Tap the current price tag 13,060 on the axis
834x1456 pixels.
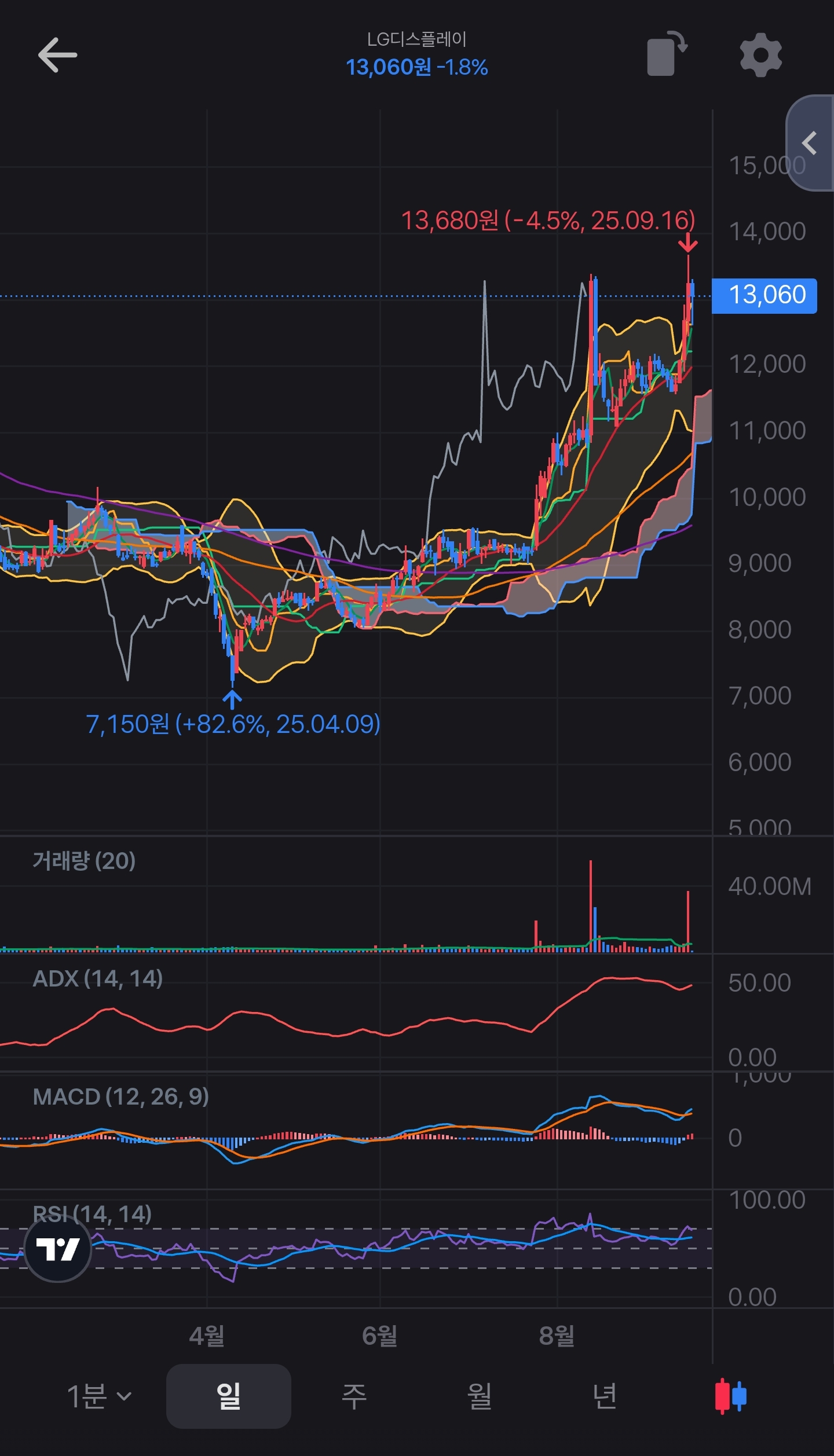pos(765,296)
